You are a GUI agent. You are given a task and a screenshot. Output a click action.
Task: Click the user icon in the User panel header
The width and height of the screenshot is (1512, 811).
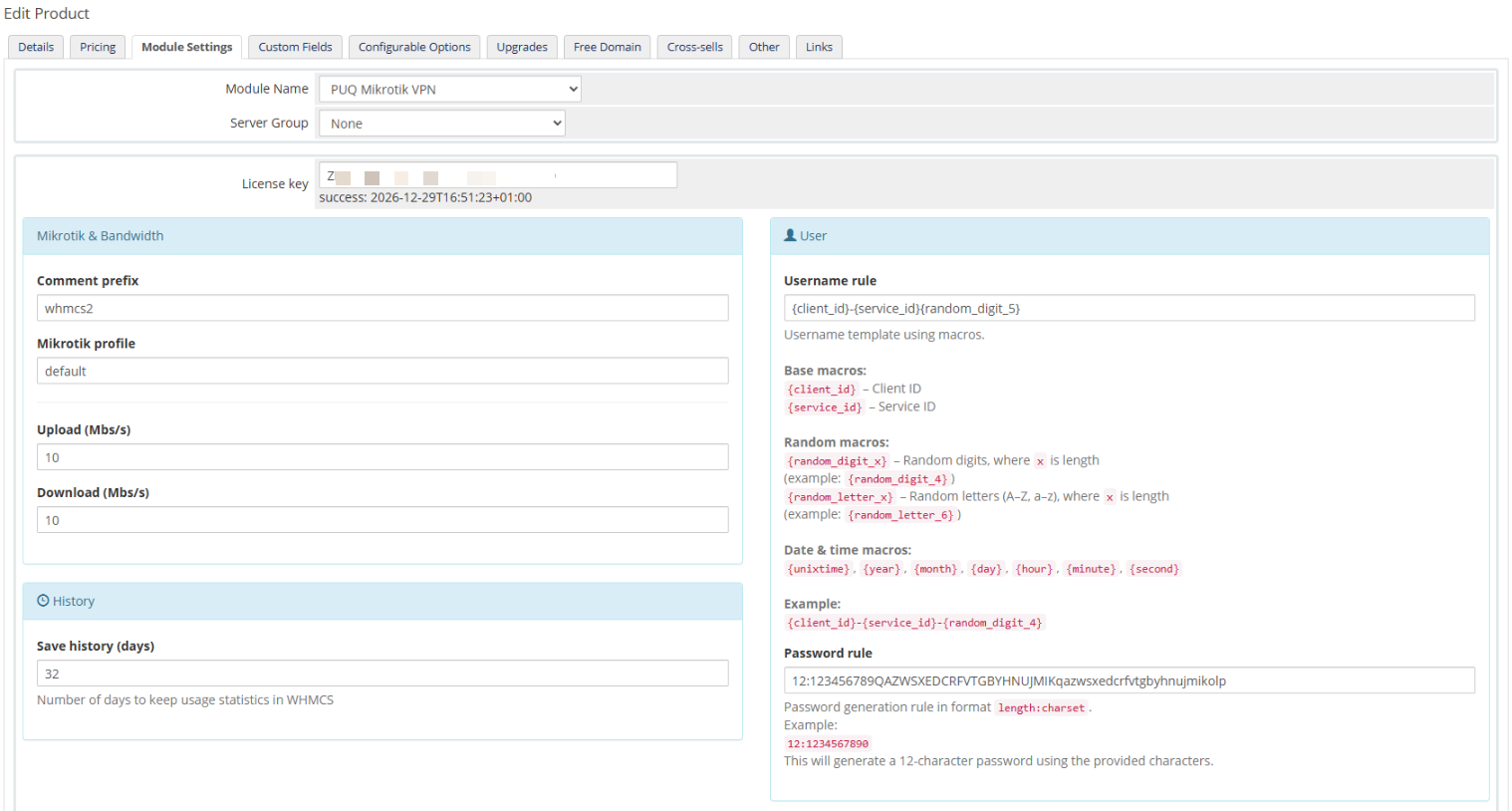coord(790,235)
